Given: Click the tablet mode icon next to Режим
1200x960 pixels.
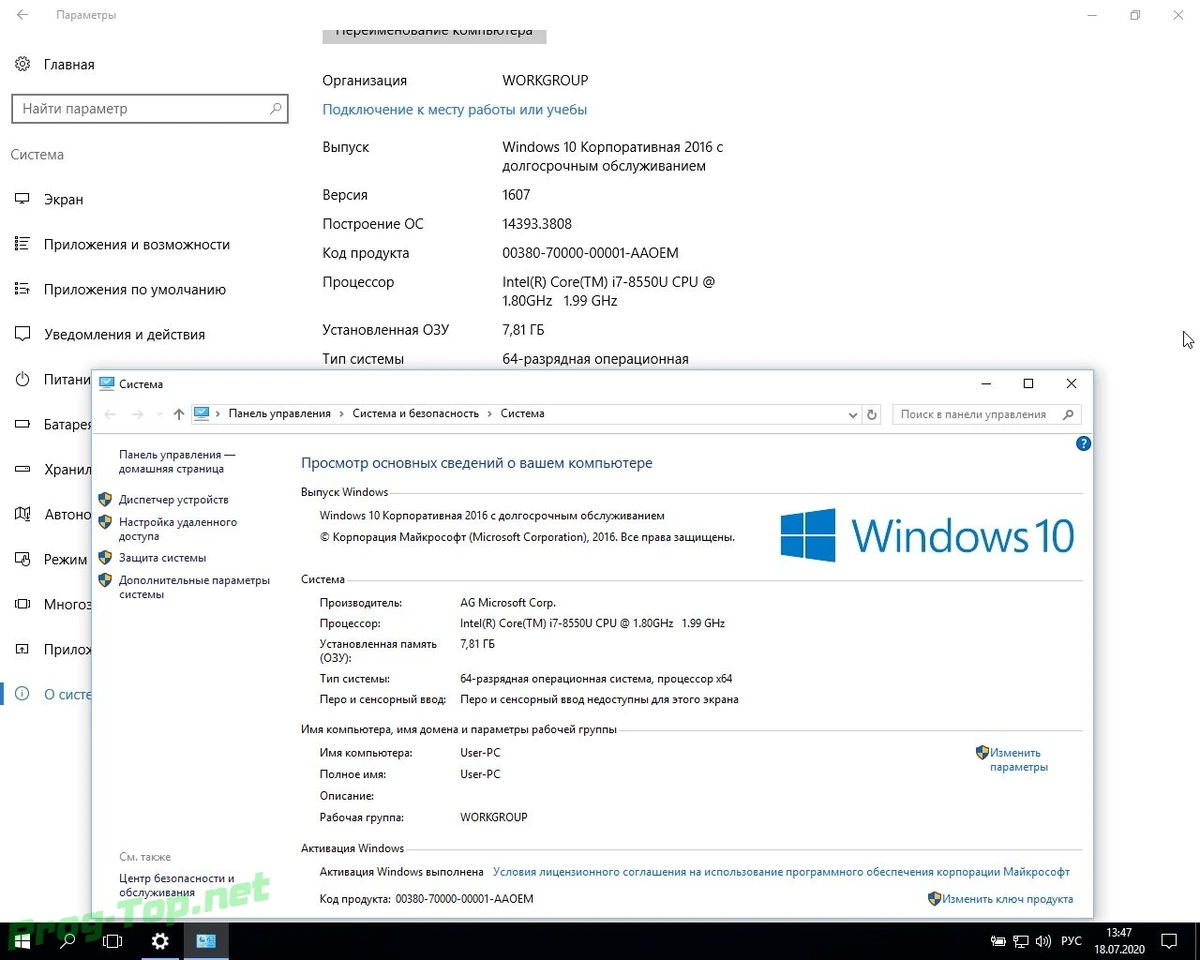Looking at the screenshot, I should [22, 559].
